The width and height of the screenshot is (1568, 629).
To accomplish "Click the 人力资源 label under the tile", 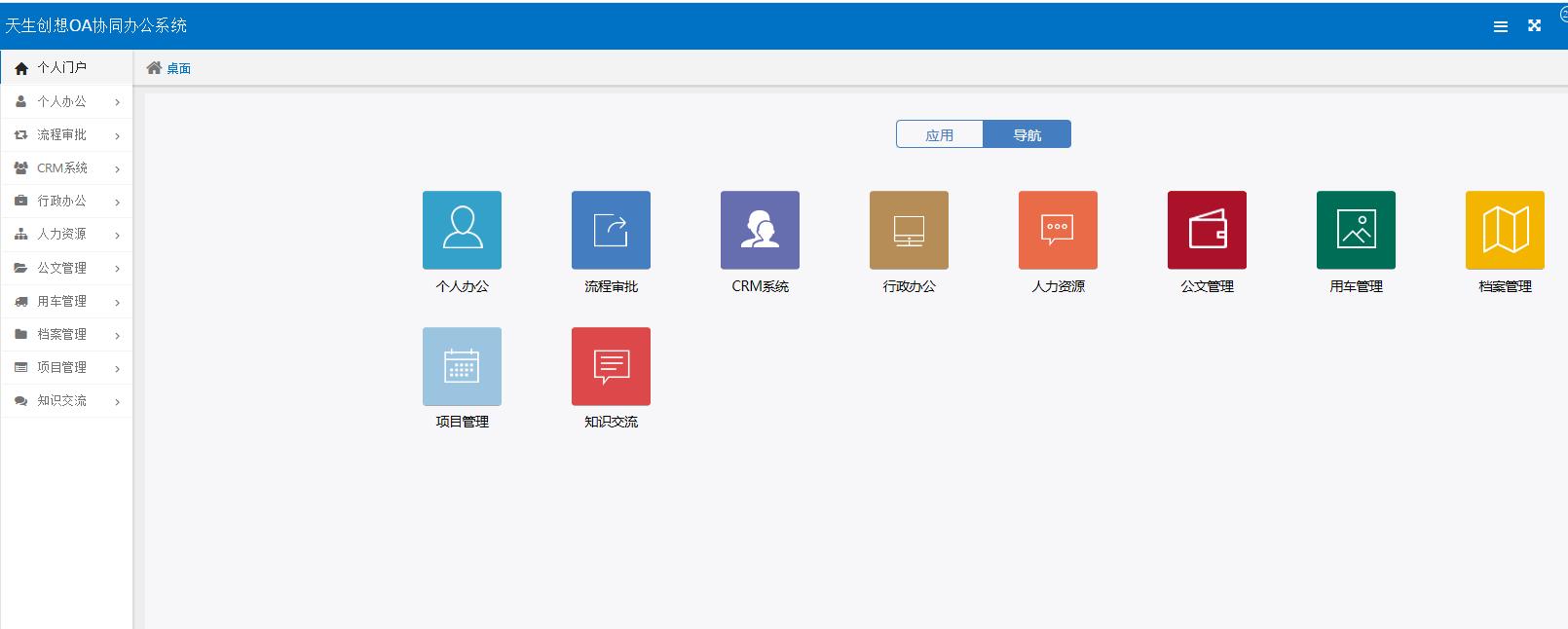I will coord(1058,286).
